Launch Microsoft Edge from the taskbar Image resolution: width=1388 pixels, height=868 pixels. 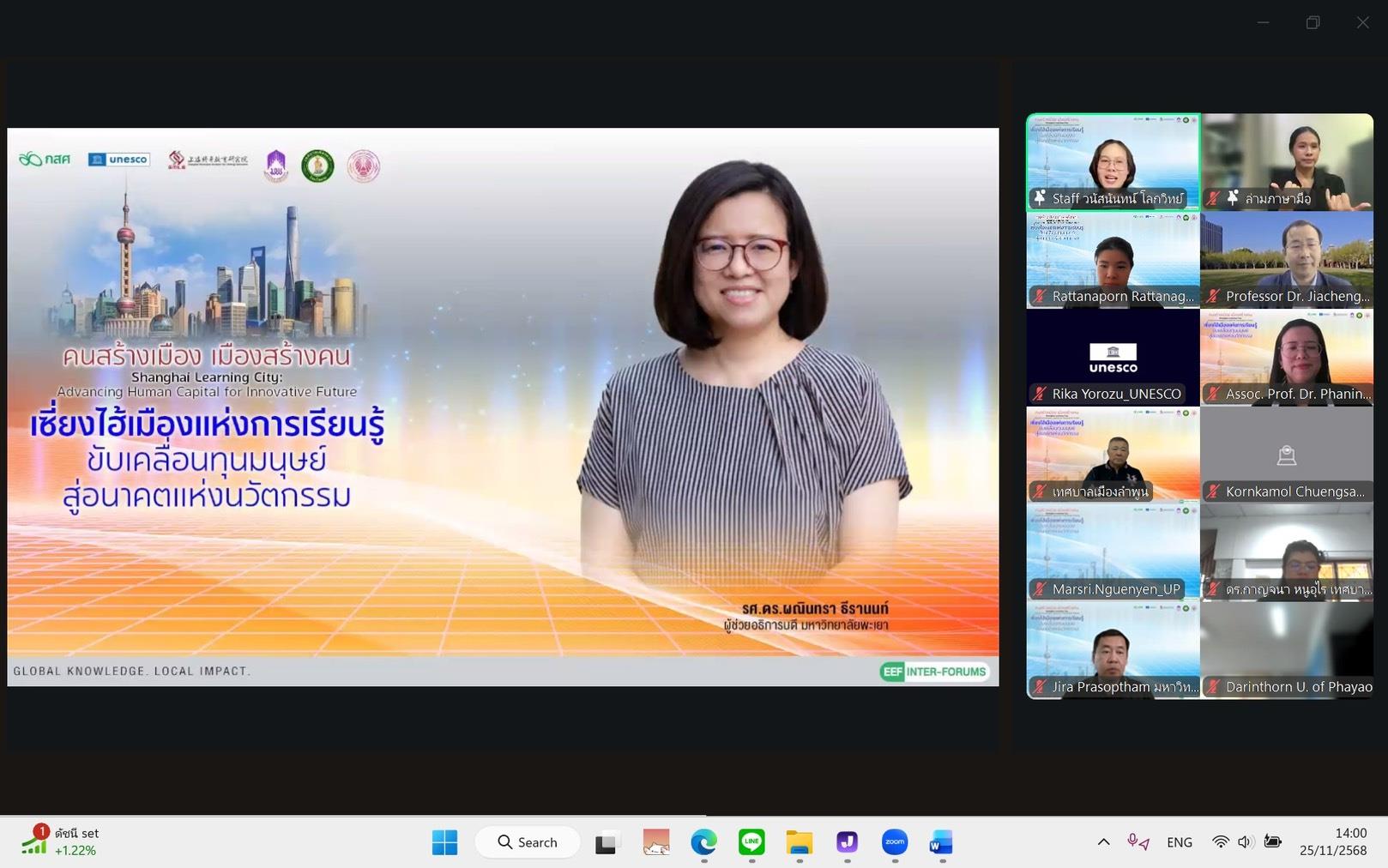tap(703, 842)
